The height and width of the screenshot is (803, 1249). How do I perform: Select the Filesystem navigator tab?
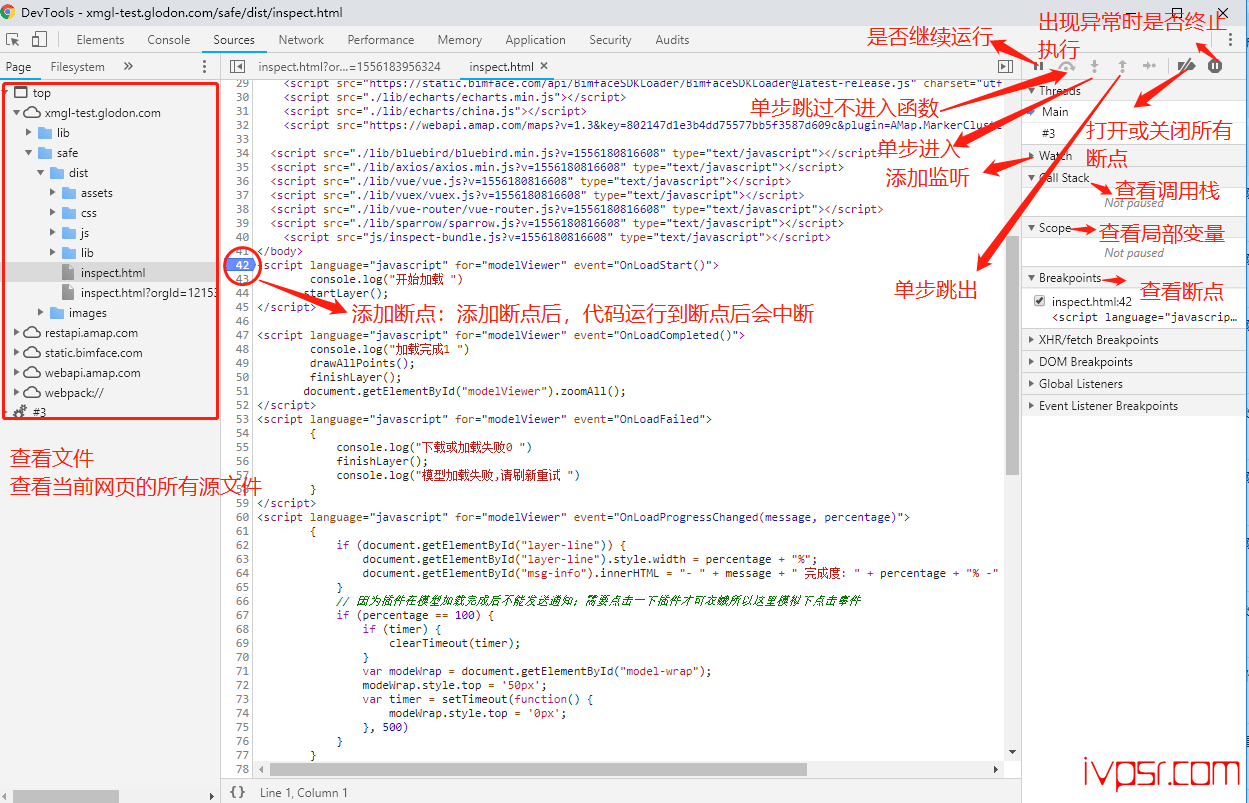78,66
